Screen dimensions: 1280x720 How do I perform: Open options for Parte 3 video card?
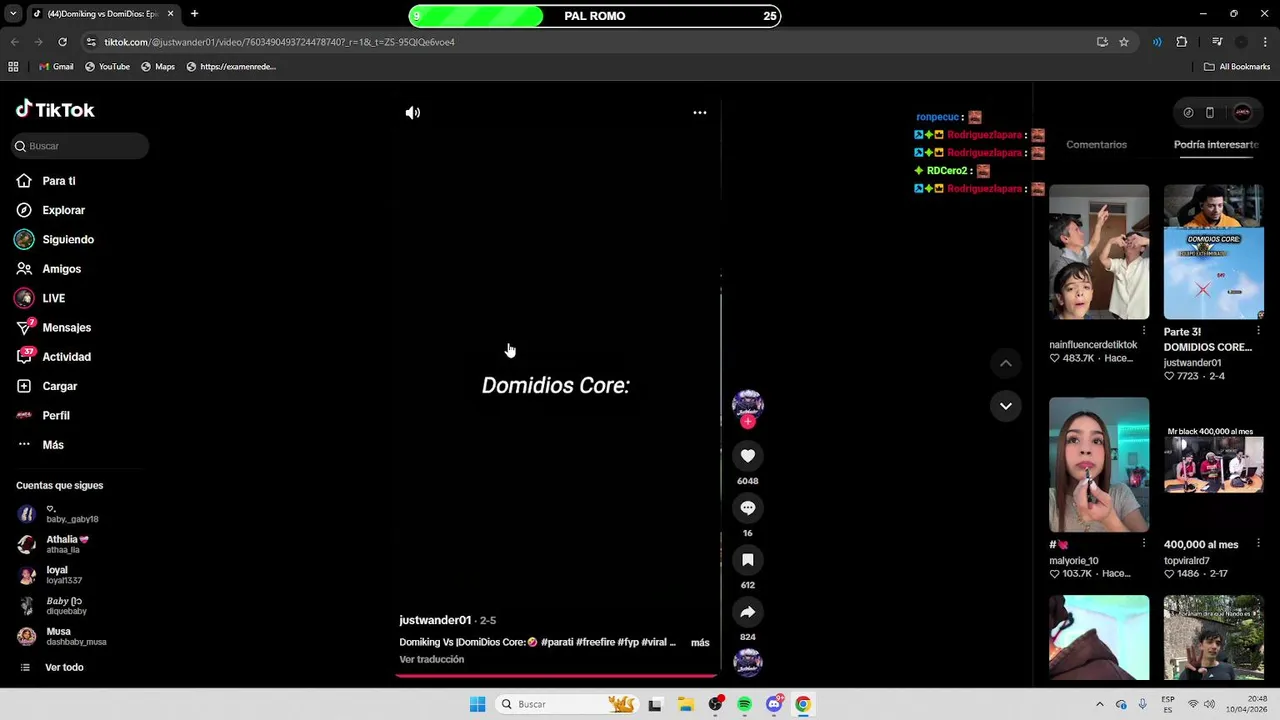(x=1258, y=330)
